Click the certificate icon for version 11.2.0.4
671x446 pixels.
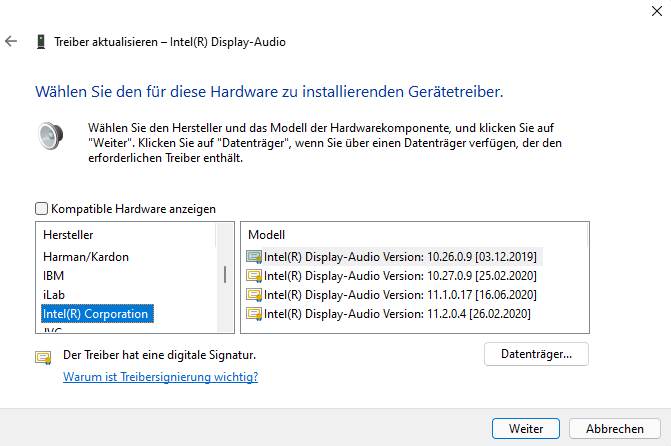pyautogui.click(x=254, y=314)
